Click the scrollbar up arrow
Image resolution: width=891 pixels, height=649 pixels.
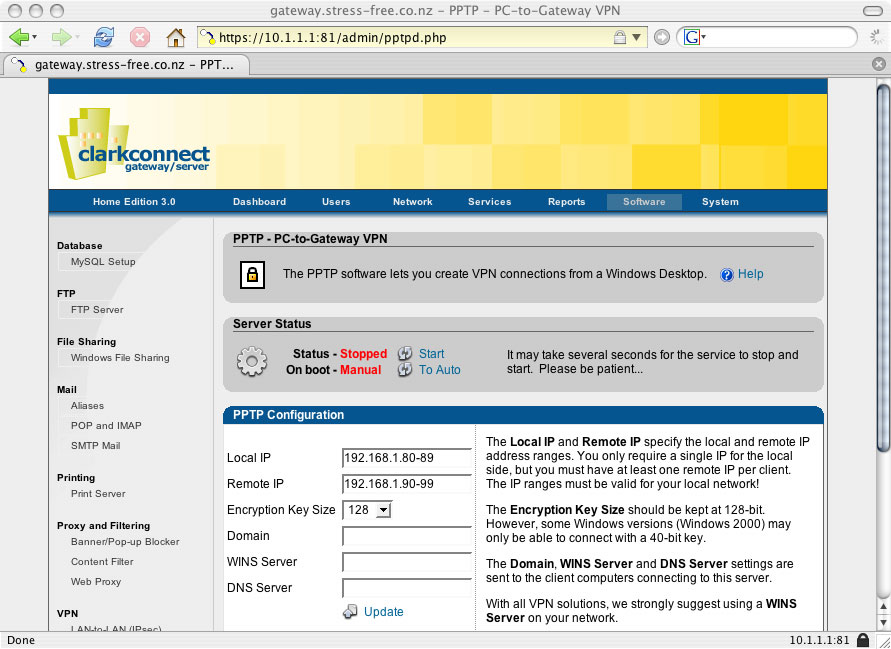(x=883, y=607)
